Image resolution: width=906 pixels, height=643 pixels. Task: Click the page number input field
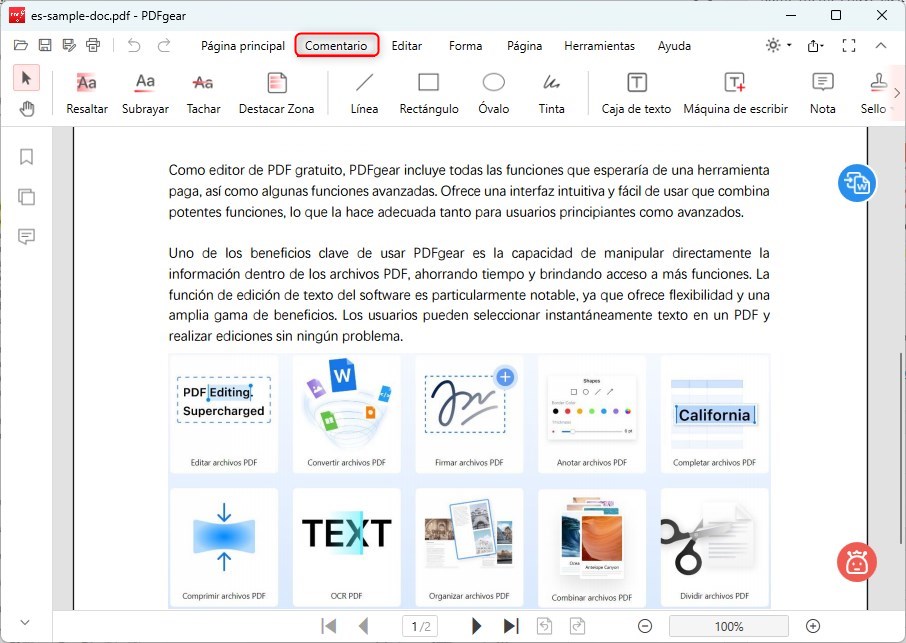coord(419,625)
